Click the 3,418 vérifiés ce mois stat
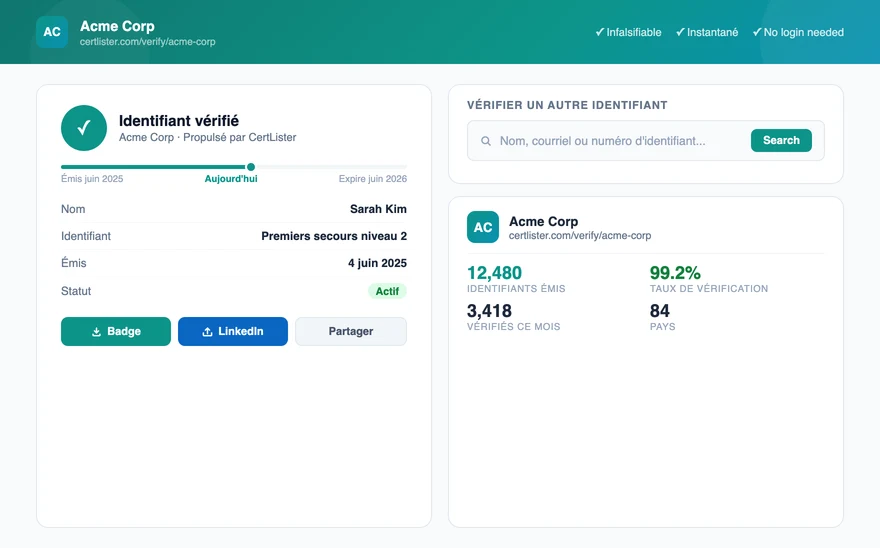Screen dimensions: 880x548 tap(514, 317)
